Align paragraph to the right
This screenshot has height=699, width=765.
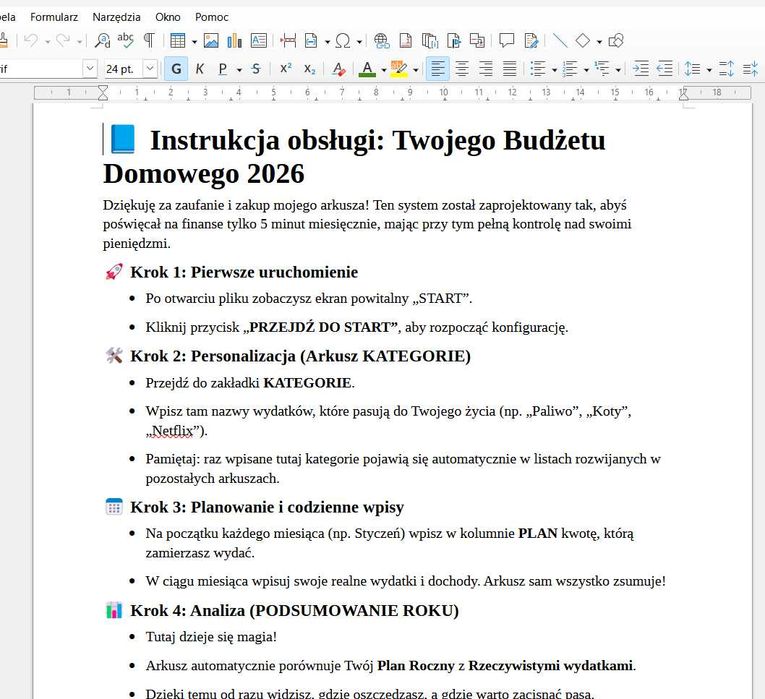(486, 69)
